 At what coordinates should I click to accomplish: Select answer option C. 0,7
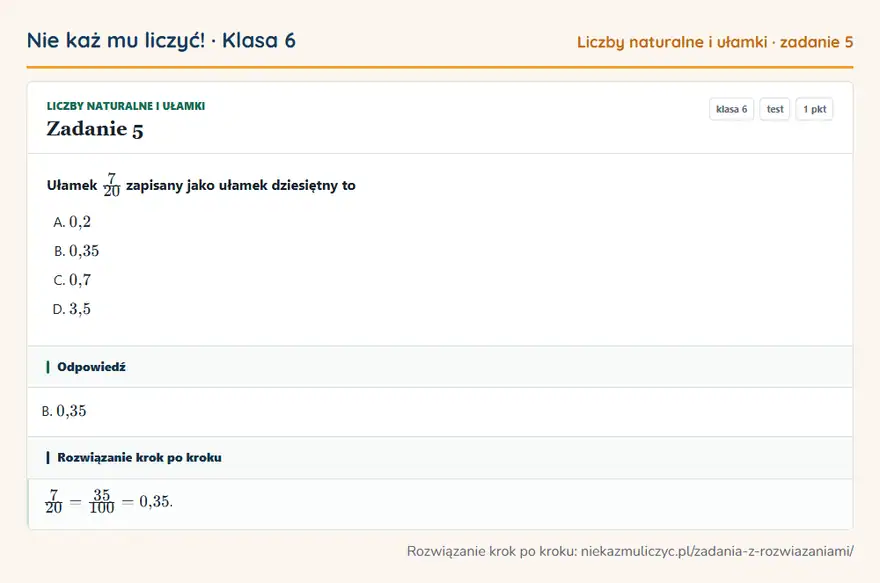[x=72, y=280]
